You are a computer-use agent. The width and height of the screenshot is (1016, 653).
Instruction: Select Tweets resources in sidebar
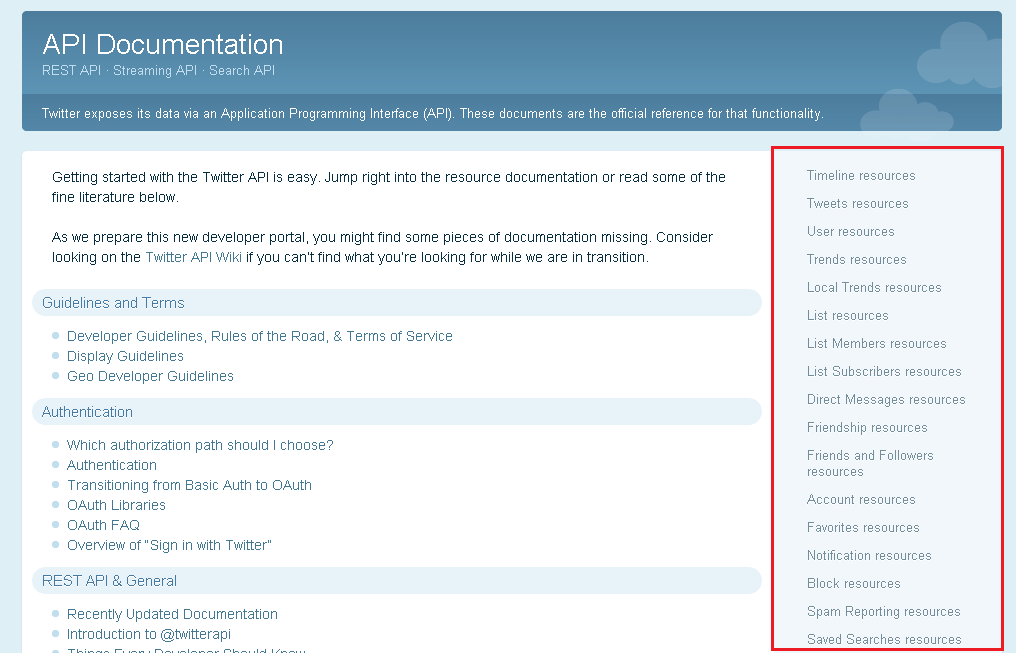pyautogui.click(x=858, y=203)
